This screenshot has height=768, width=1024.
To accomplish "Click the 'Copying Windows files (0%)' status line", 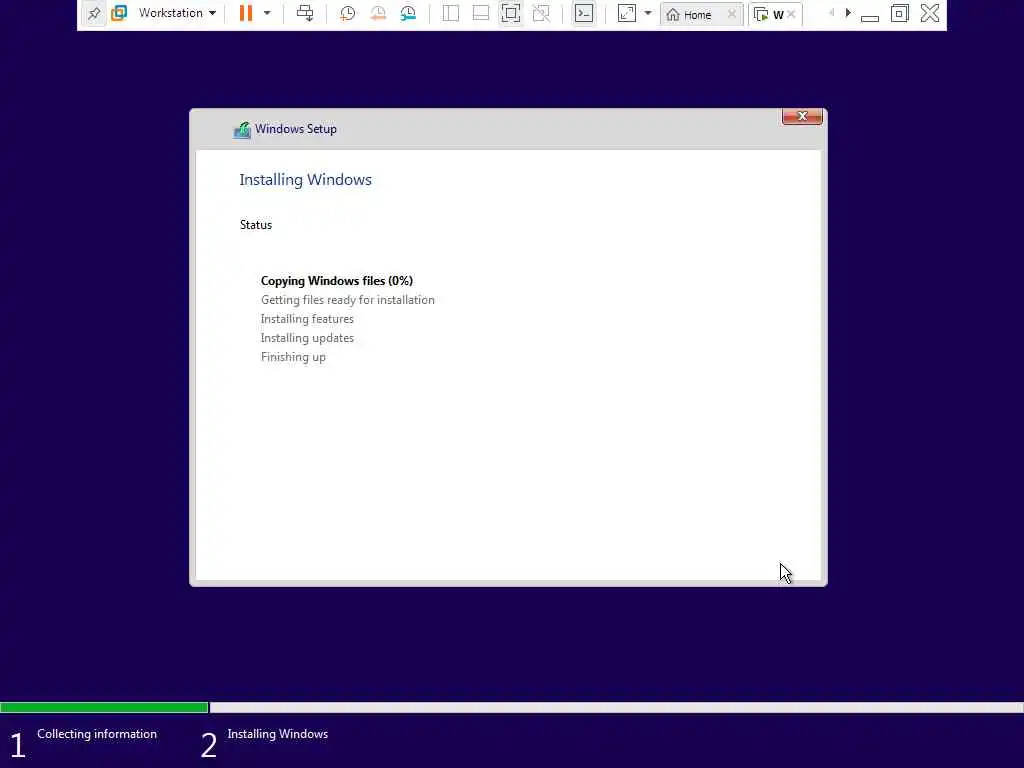I will click(337, 281).
